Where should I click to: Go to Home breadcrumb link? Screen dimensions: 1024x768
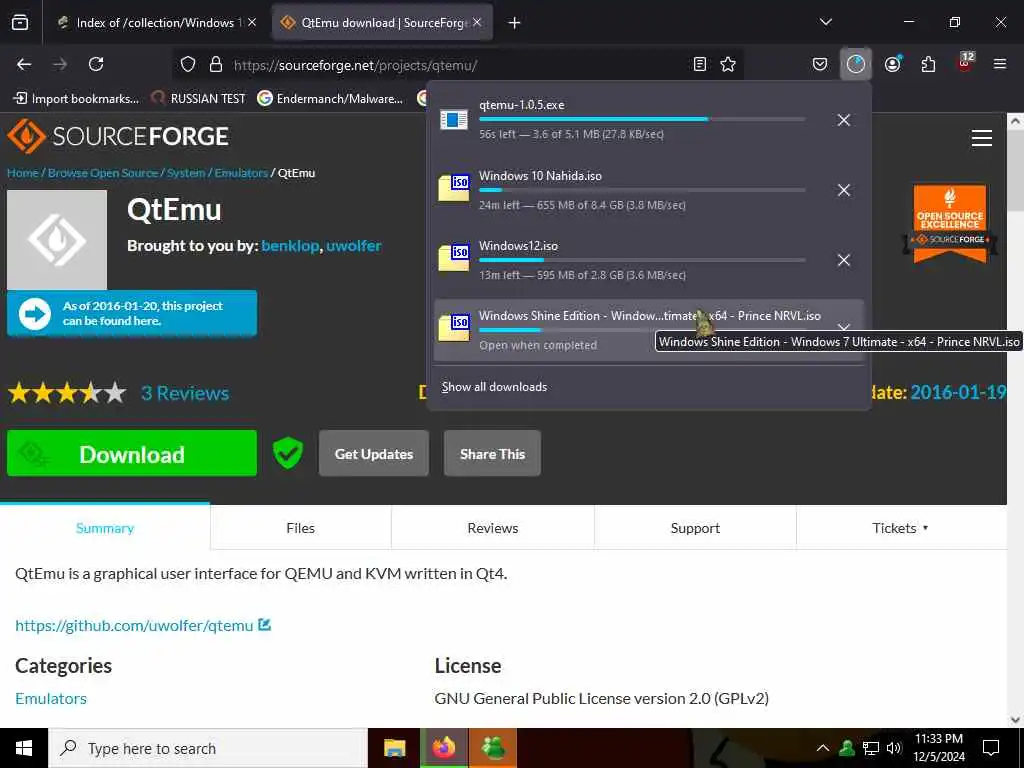click(x=23, y=173)
